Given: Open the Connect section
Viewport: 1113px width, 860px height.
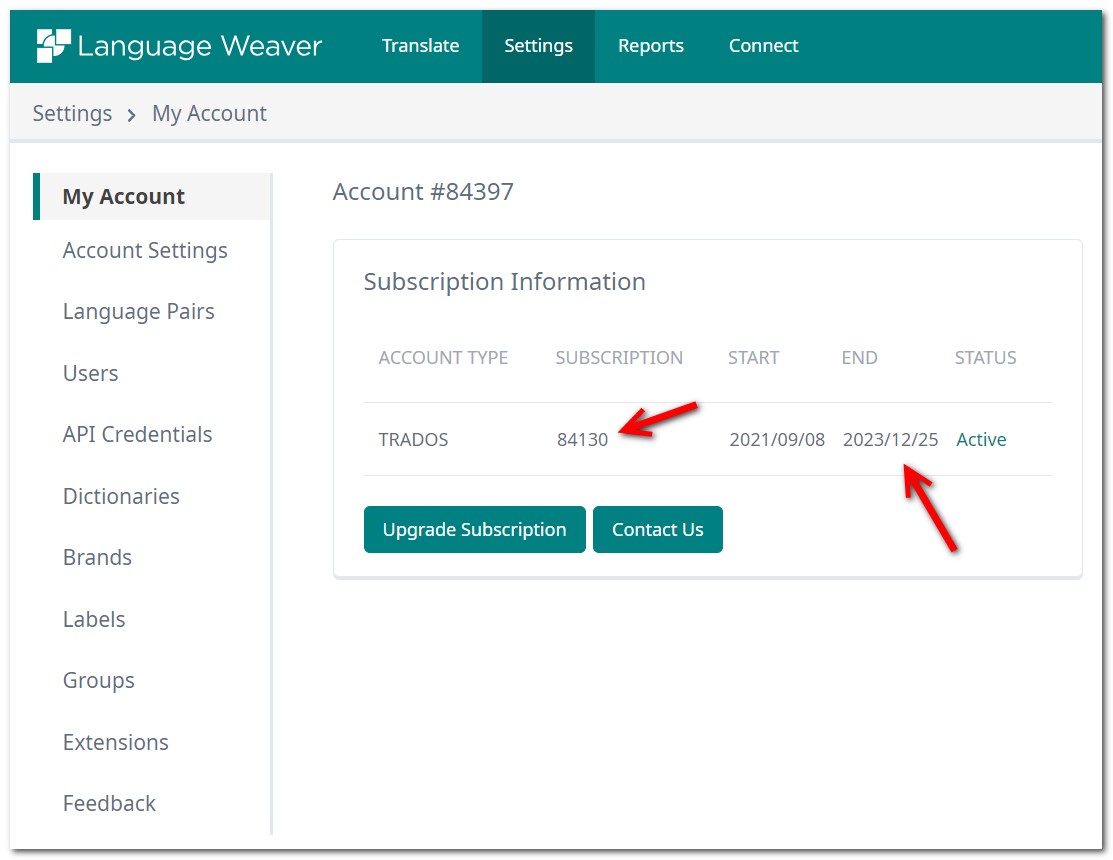Looking at the screenshot, I should click(763, 45).
